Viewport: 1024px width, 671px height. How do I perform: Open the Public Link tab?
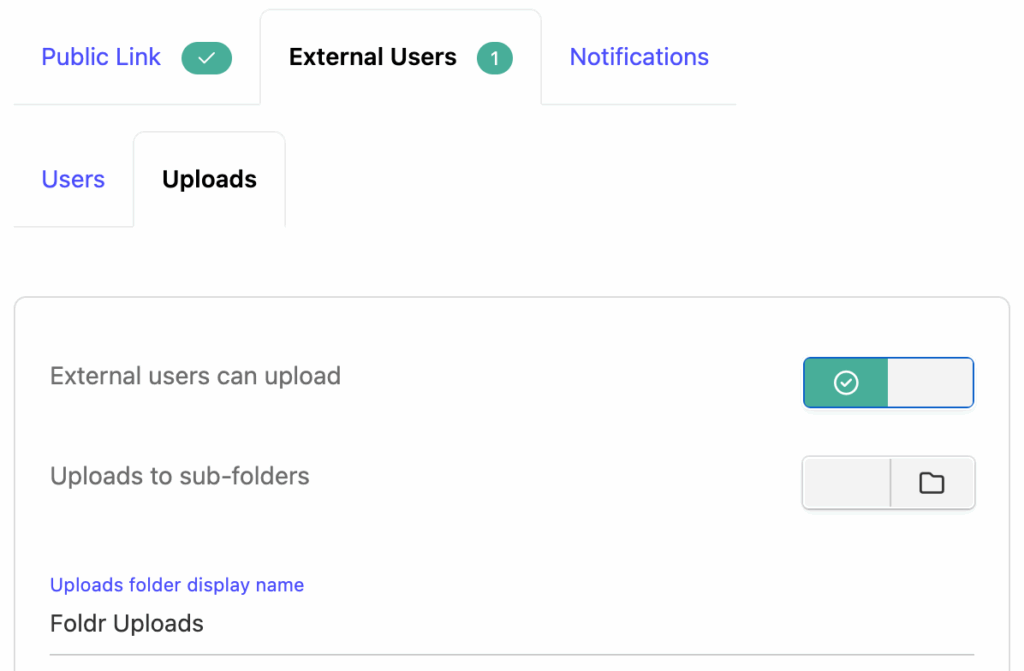[x=100, y=57]
